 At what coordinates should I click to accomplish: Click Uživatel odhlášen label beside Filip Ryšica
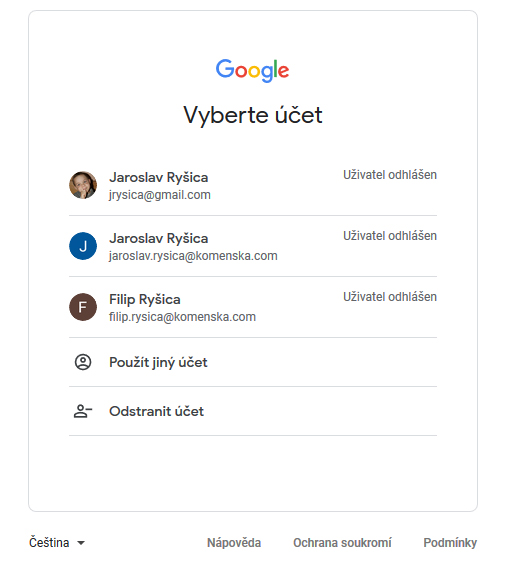click(x=390, y=297)
